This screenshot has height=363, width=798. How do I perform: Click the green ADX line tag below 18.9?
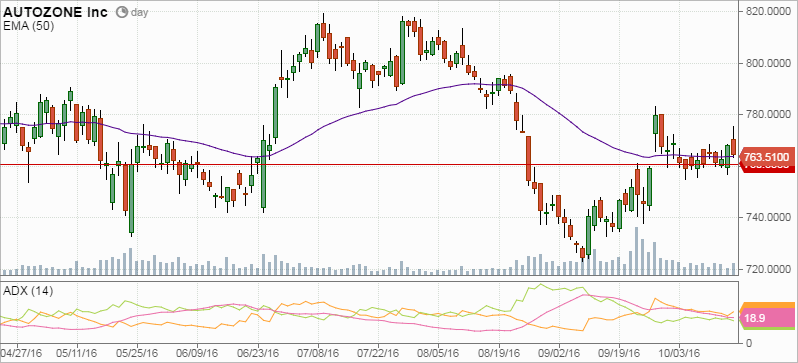tap(768, 328)
